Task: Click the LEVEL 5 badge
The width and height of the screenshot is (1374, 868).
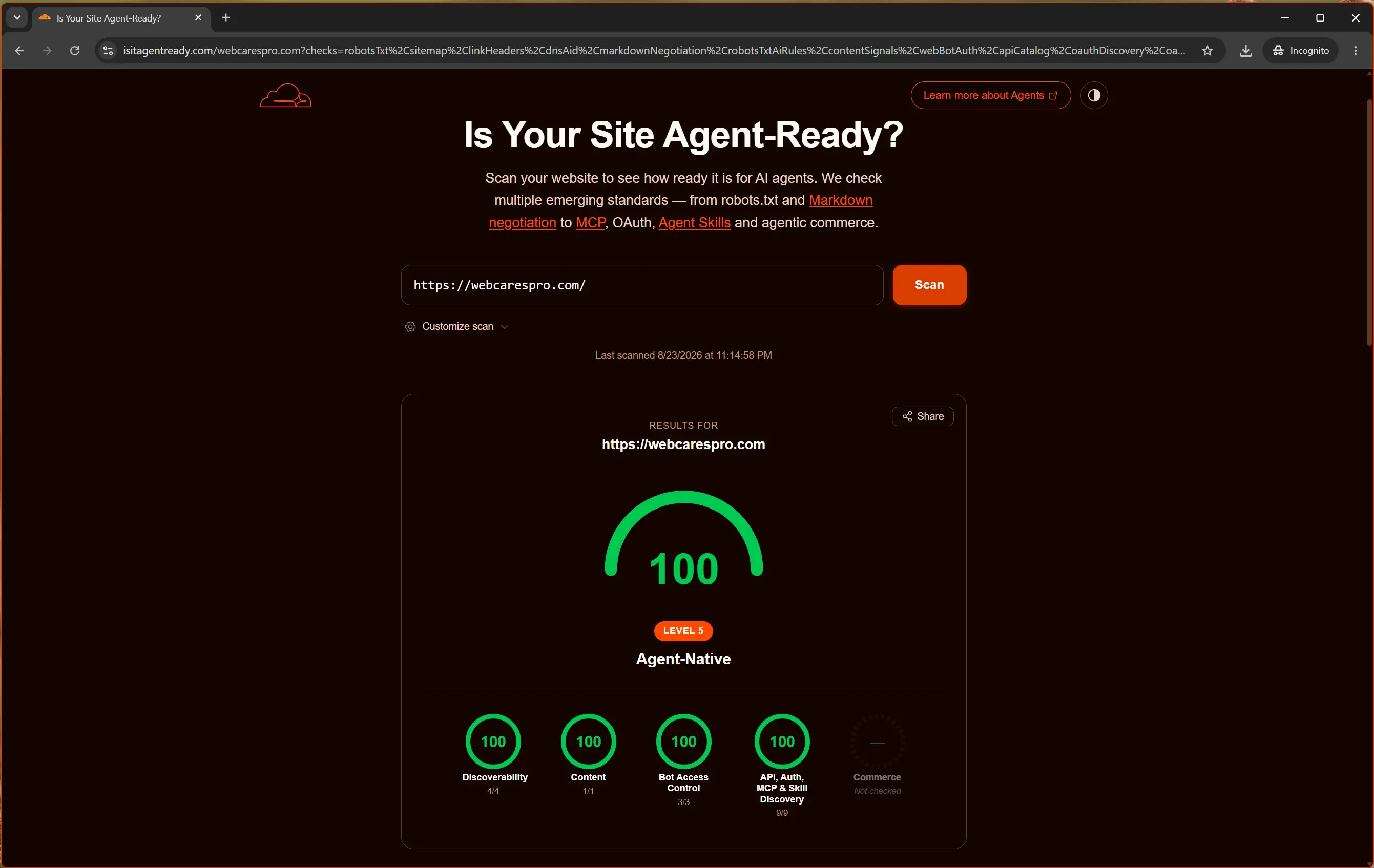Action: 683,631
